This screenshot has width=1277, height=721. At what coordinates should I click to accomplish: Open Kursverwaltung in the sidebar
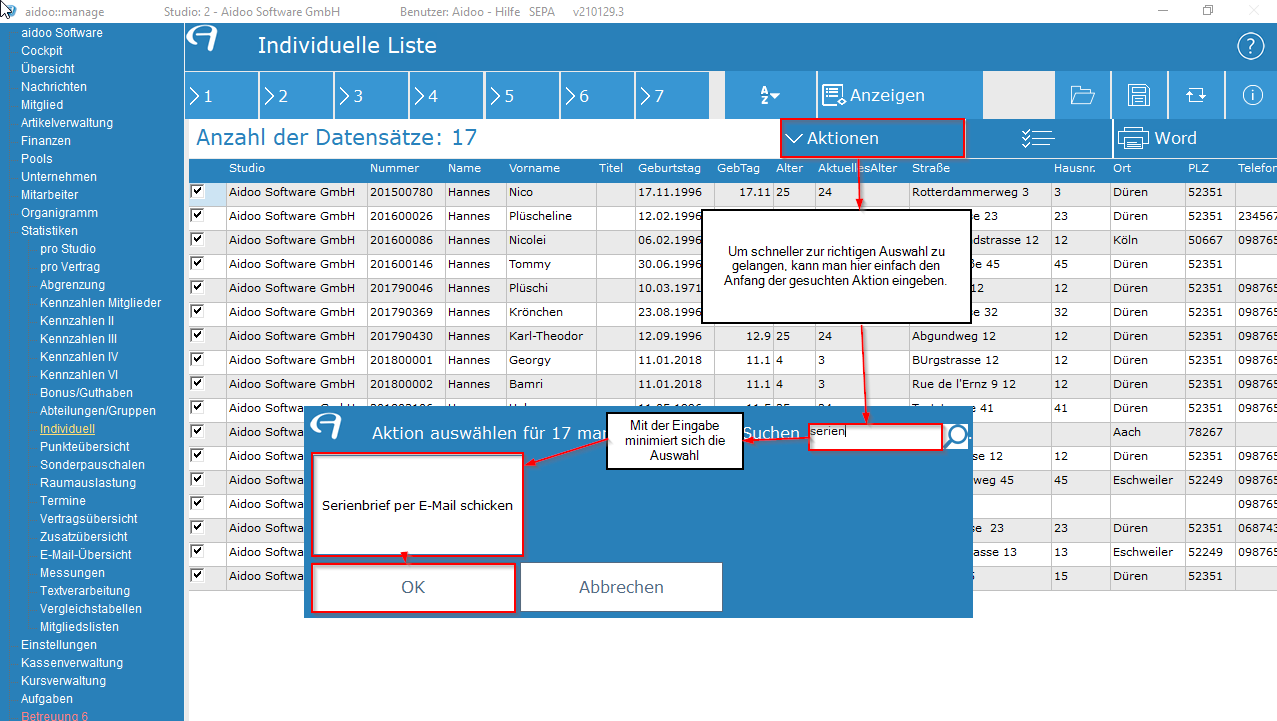(63, 681)
